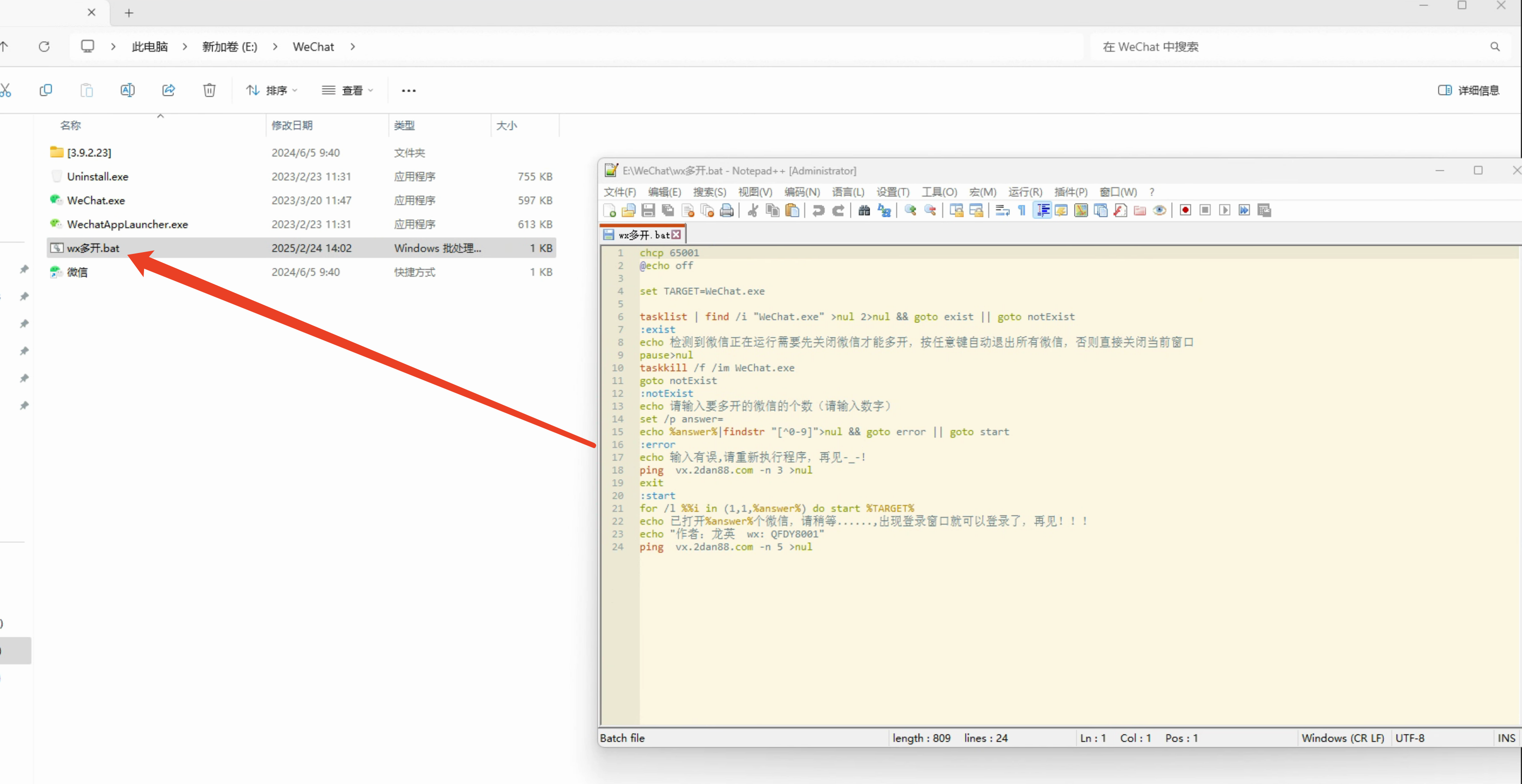Toggle INS mode in Notepad++ status bar
Screen dimensions: 1522x784
(1506, 738)
